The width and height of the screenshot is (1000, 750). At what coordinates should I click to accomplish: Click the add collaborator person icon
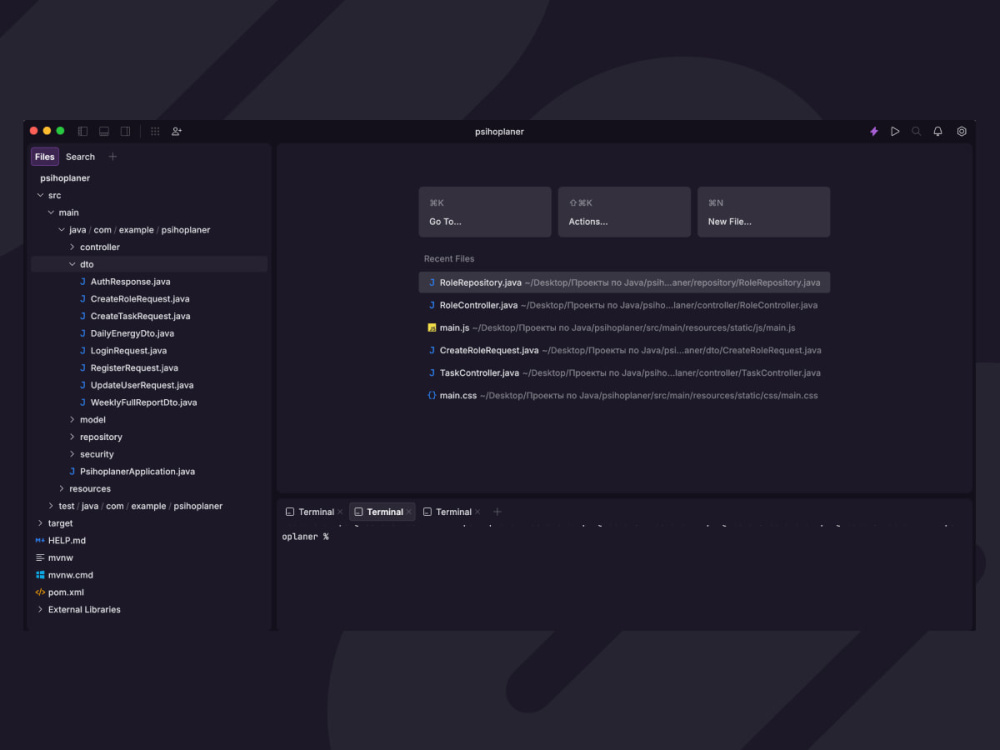coord(177,131)
